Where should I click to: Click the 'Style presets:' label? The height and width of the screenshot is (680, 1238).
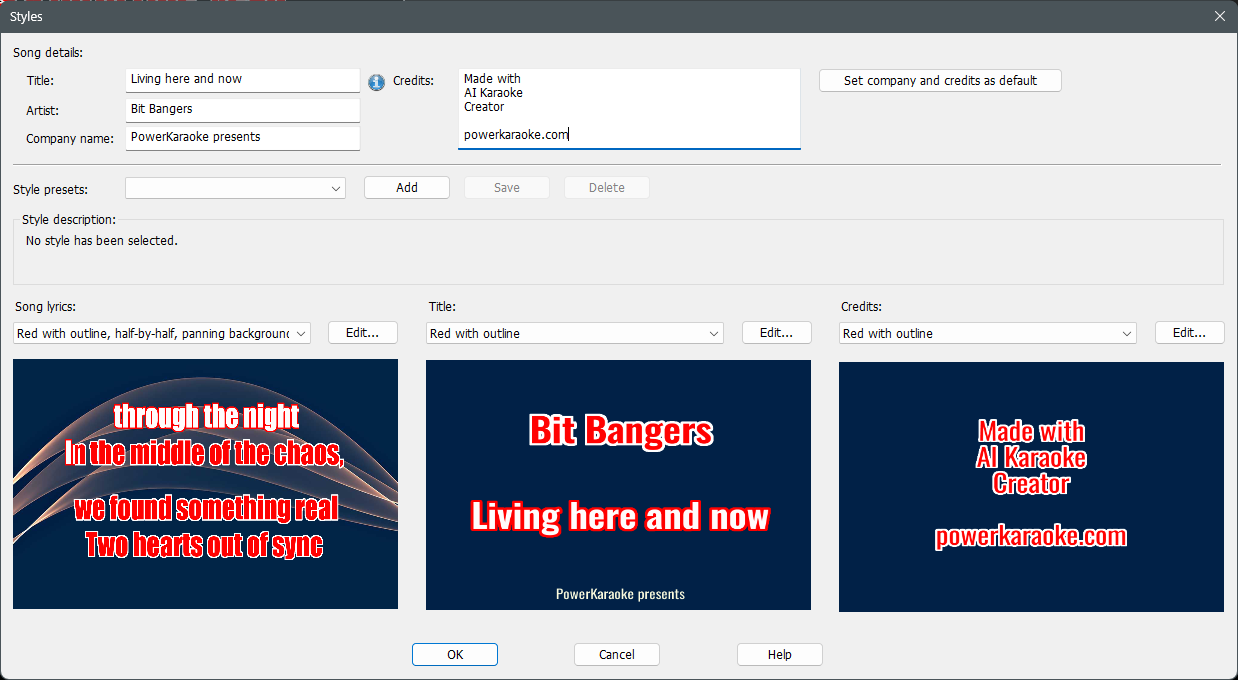(51, 189)
